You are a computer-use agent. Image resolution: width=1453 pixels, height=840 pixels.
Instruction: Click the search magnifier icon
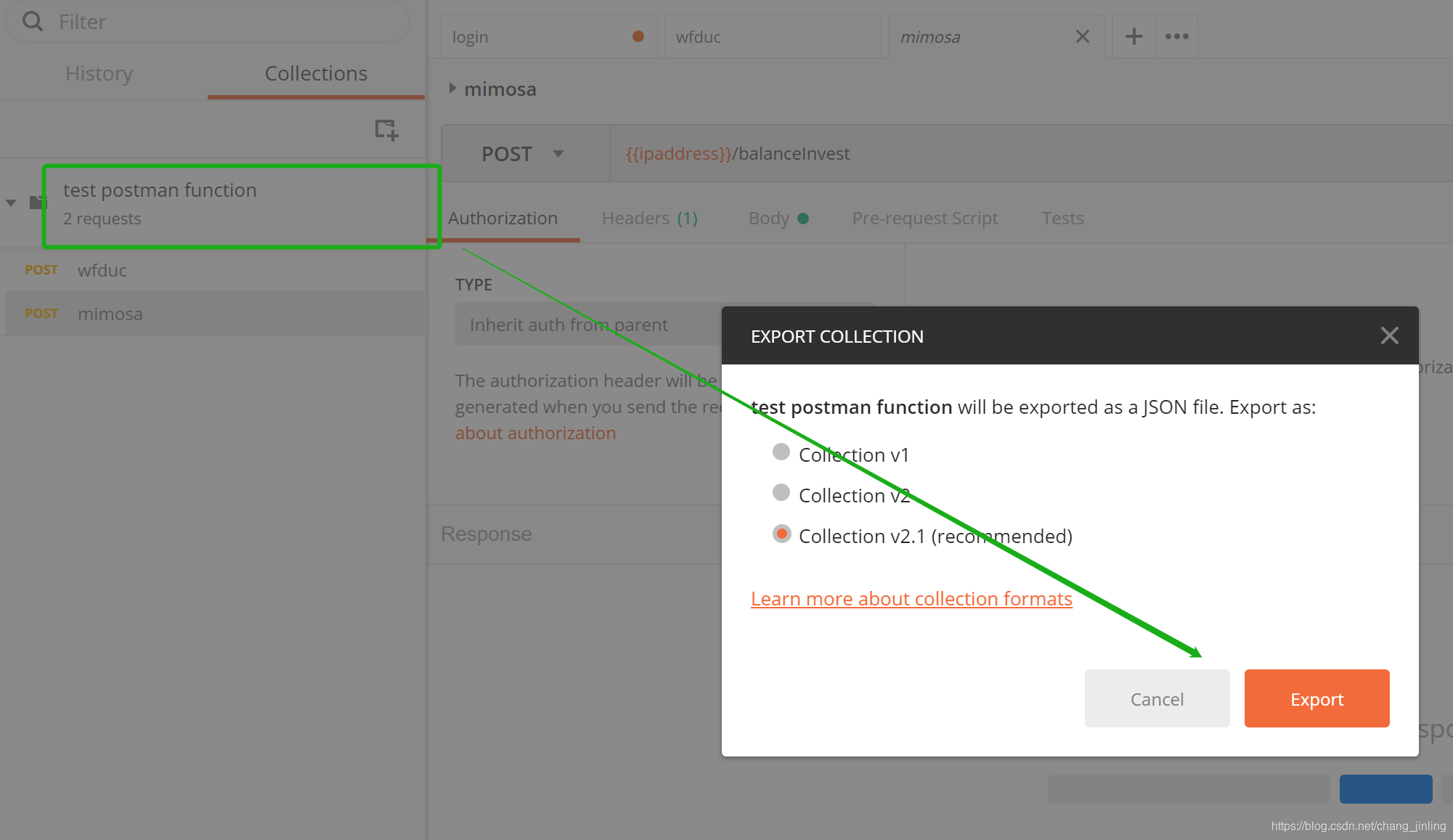click(x=32, y=21)
